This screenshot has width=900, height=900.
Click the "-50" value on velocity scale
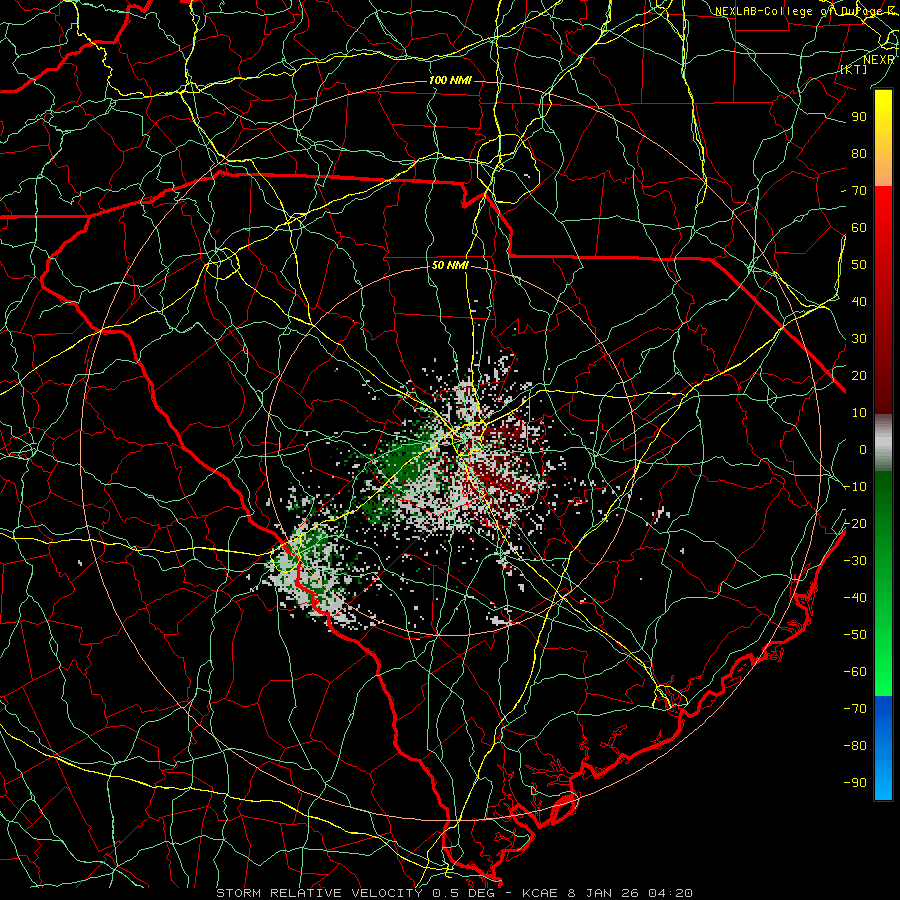(x=855, y=635)
